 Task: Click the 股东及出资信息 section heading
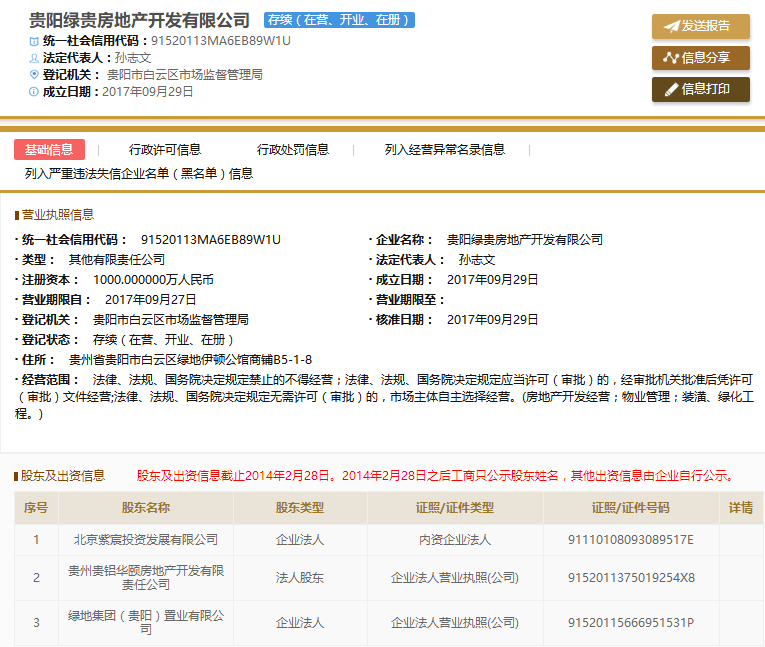(62, 476)
